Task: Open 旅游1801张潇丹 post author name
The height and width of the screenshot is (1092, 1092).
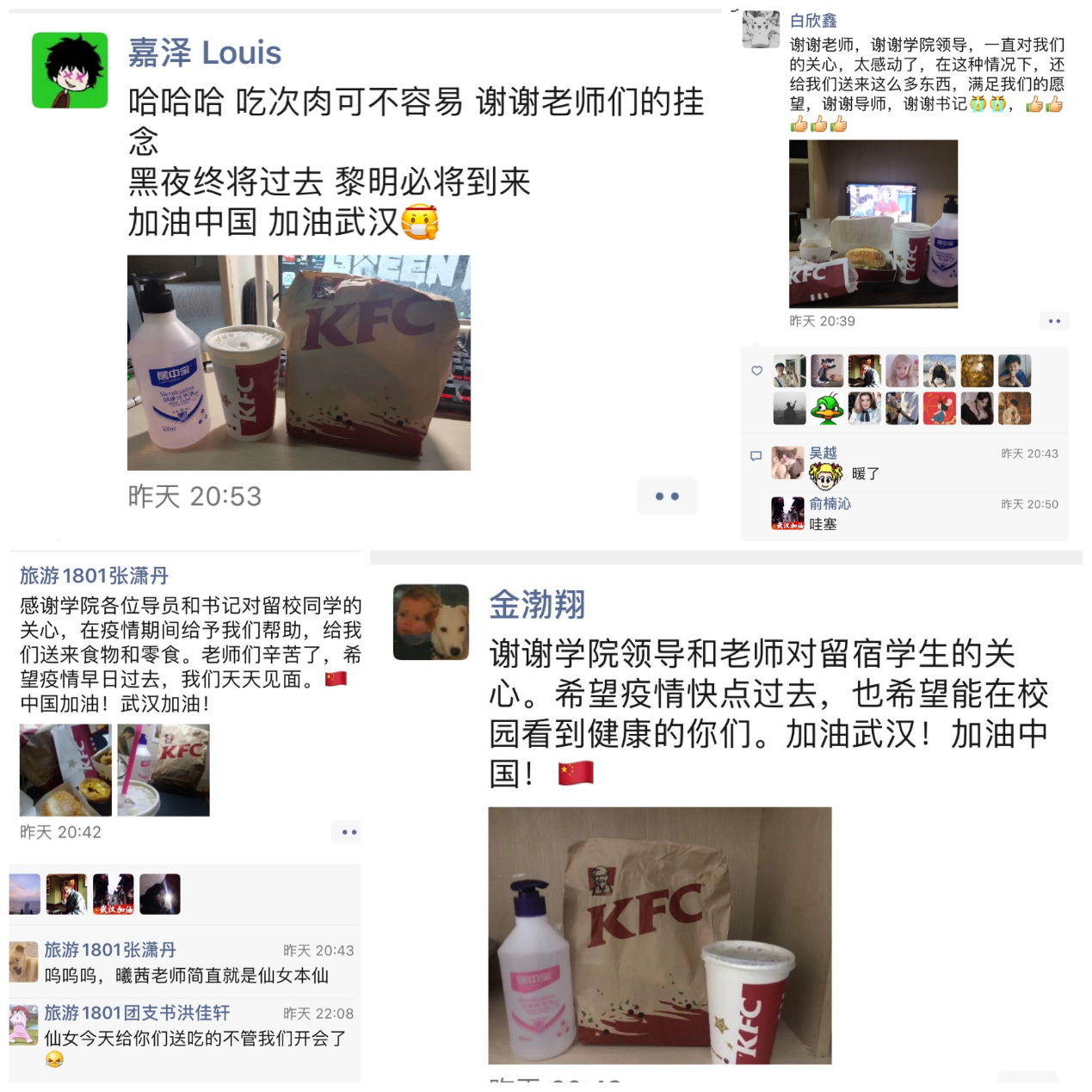Action: coord(95,576)
